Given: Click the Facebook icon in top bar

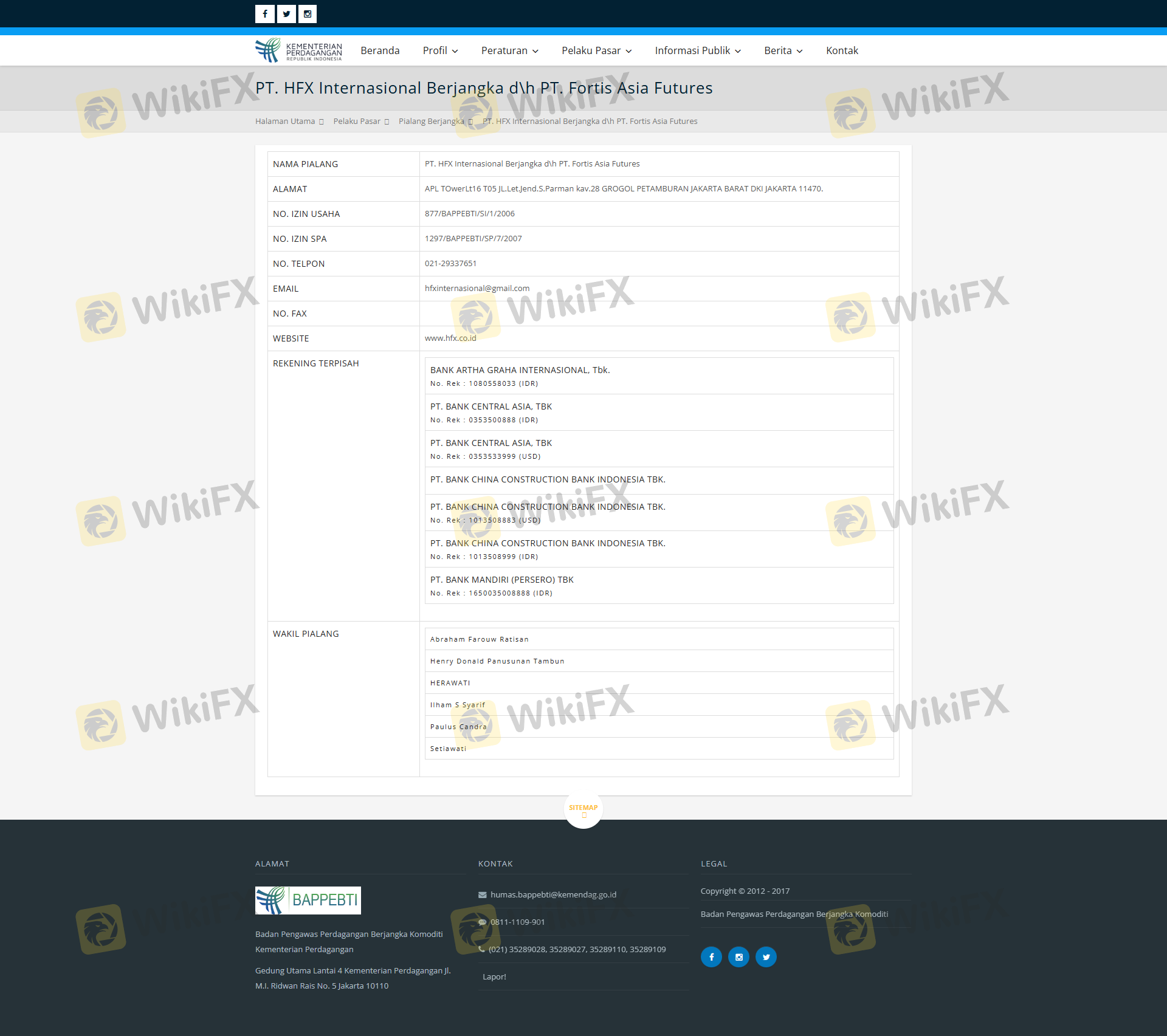Looking at the screenshot, I should pos(264,14).
